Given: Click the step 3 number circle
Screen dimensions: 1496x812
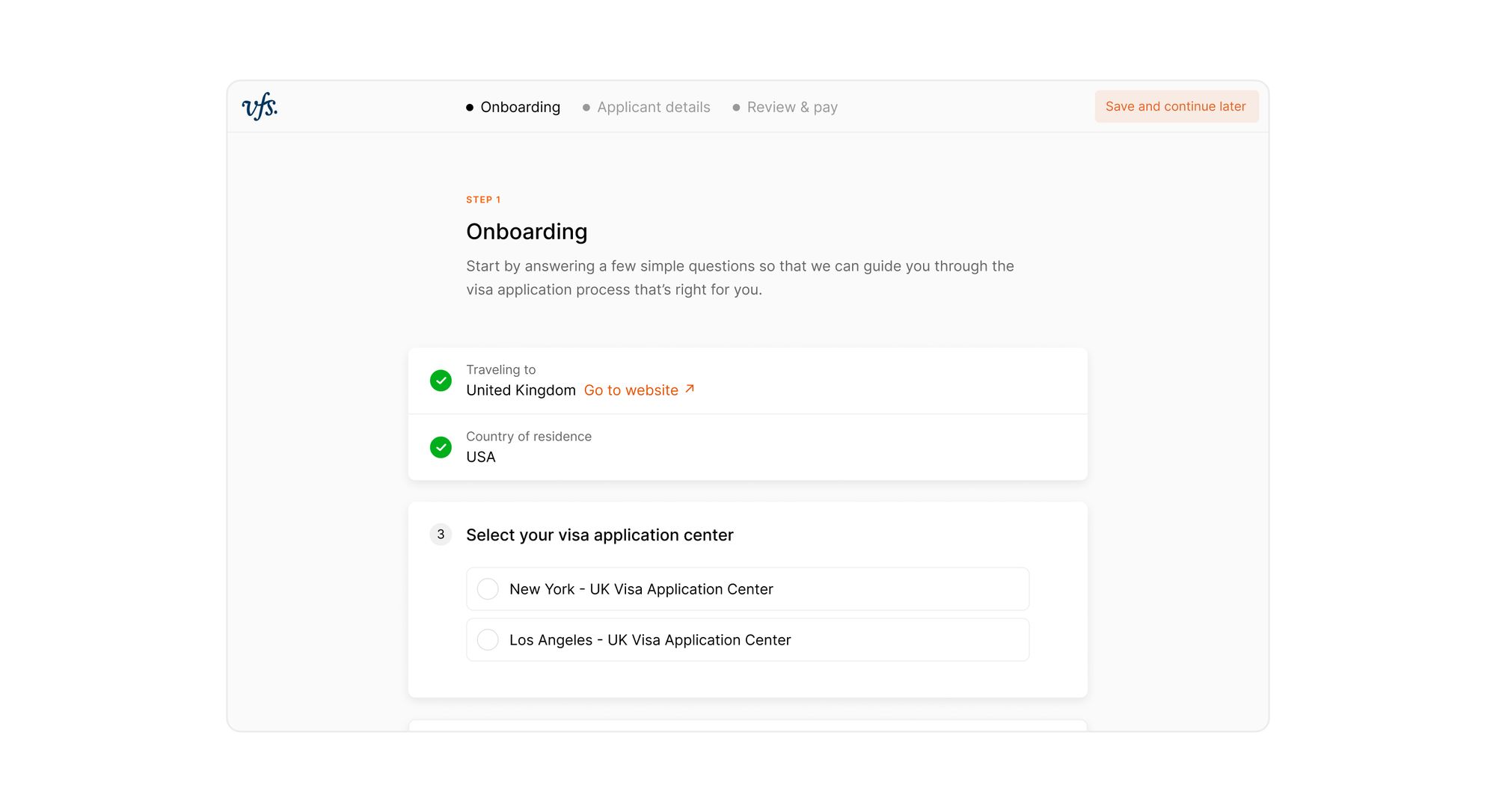Looking at the screenshot, I should tap(441, 535).
